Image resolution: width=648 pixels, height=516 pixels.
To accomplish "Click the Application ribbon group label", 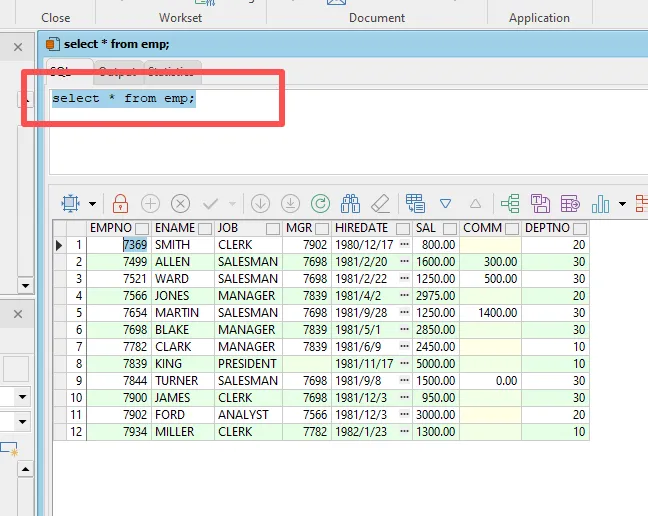I will pyautogui.click(x=539, y=18).
